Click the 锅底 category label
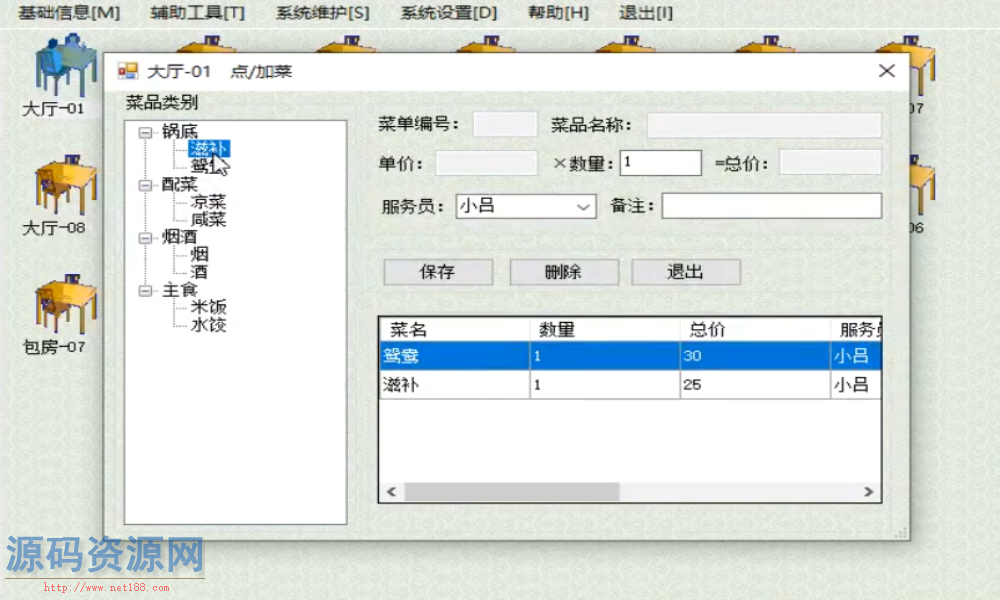The height and width of the screenshot is (600, 1000). pyautogui.click(x=179, y=131)
